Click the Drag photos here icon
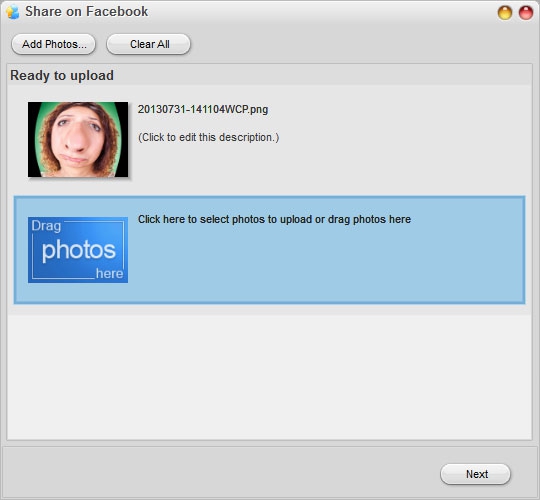Screen dimensions: 540x500 78,250
